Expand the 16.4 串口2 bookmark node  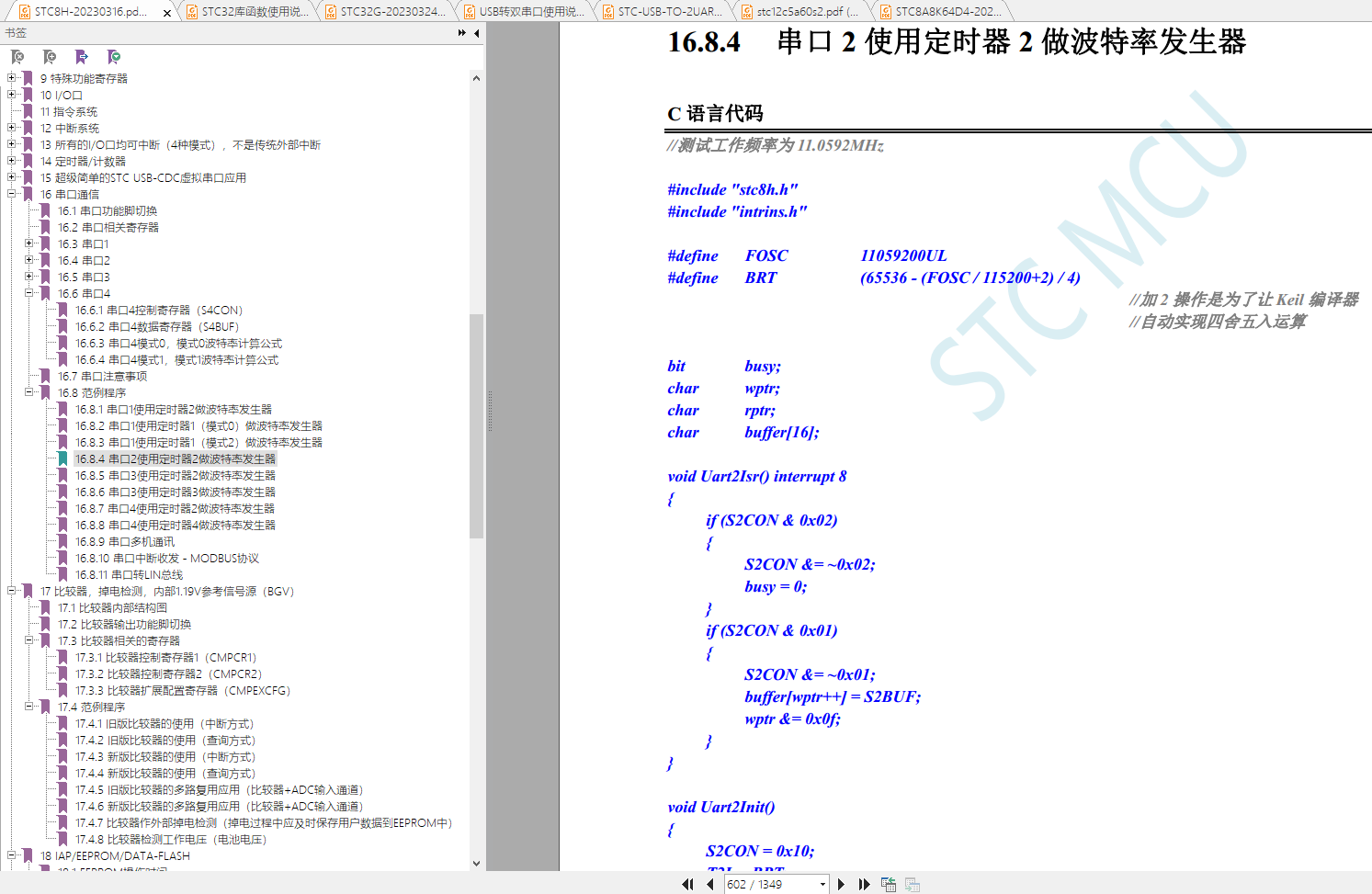click(29, 260)
